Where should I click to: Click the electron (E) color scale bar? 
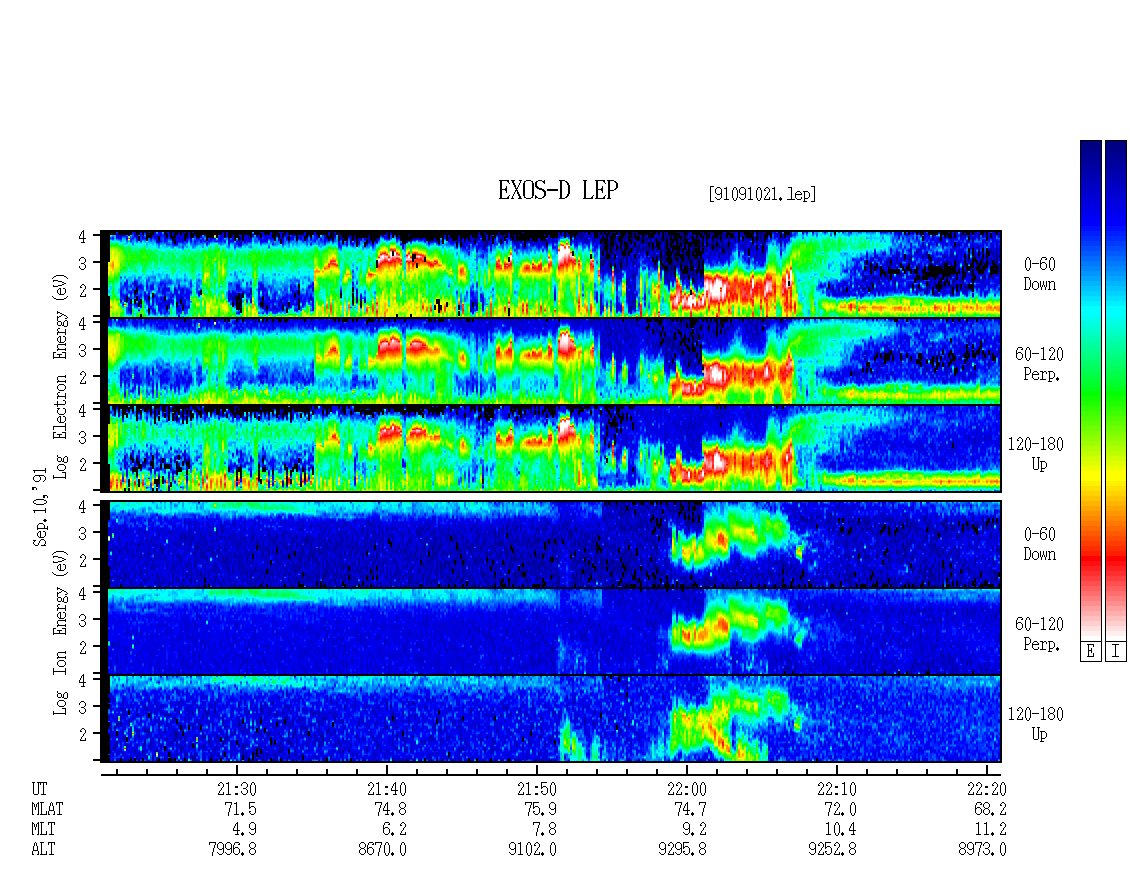(1090, 390)
